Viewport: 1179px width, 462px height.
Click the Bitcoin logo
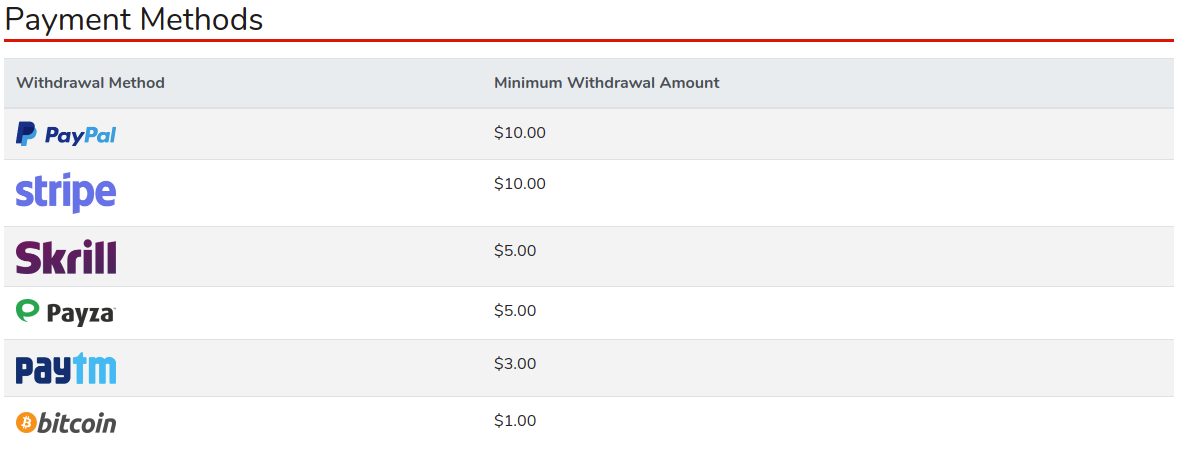(x=66, y=423)
